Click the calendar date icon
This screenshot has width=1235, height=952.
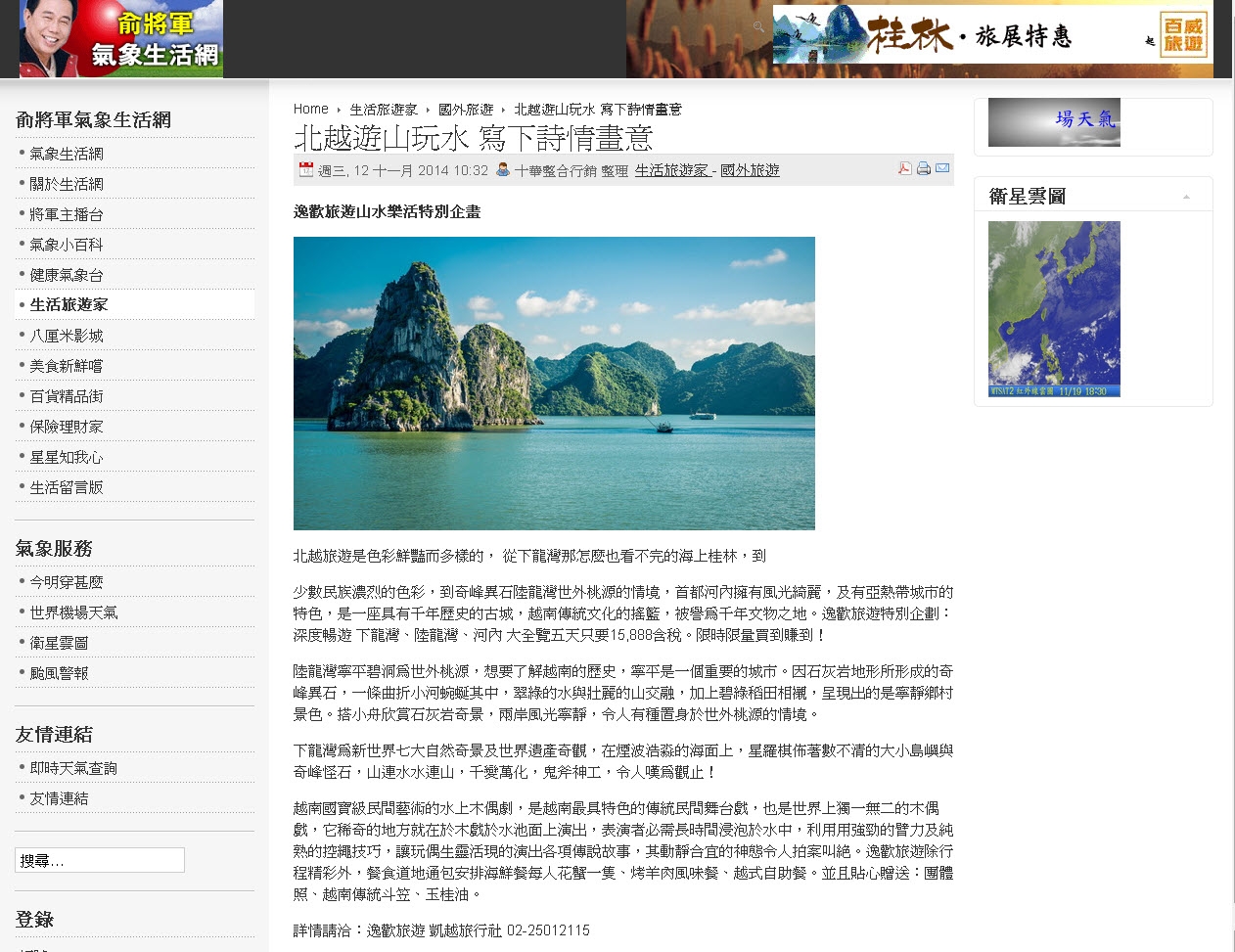point(306,169)
